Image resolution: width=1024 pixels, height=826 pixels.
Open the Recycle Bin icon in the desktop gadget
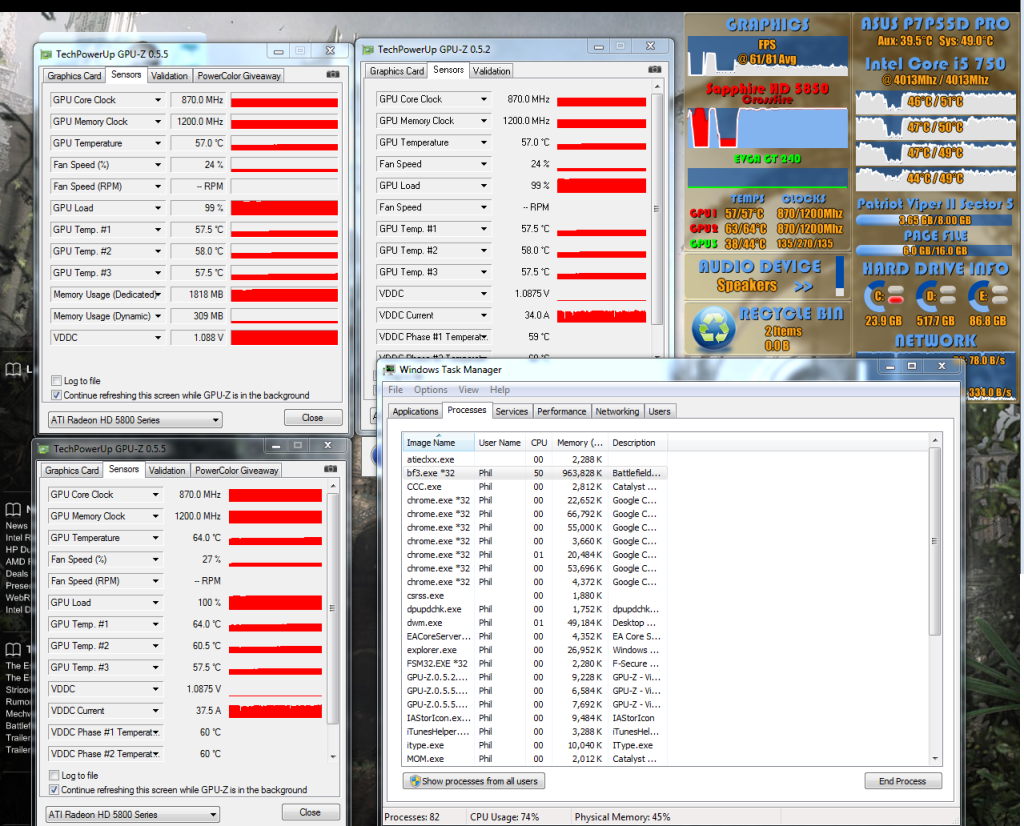tap(713, 328)
